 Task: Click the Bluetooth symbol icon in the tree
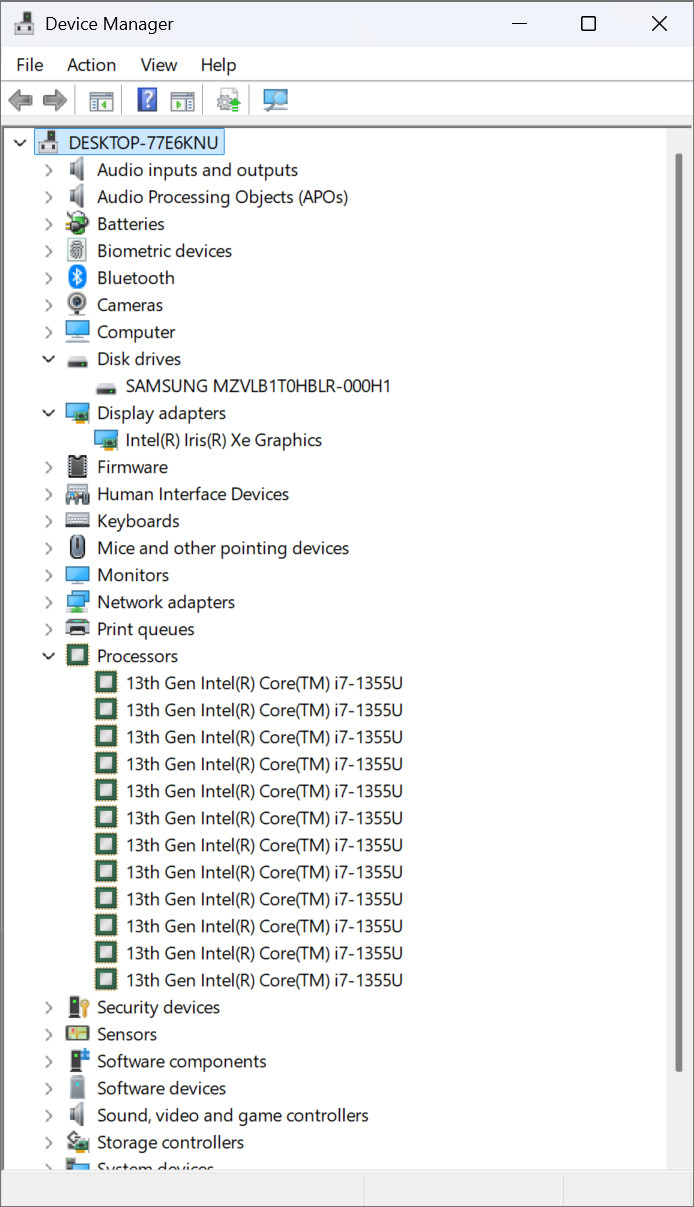point(78,278)
